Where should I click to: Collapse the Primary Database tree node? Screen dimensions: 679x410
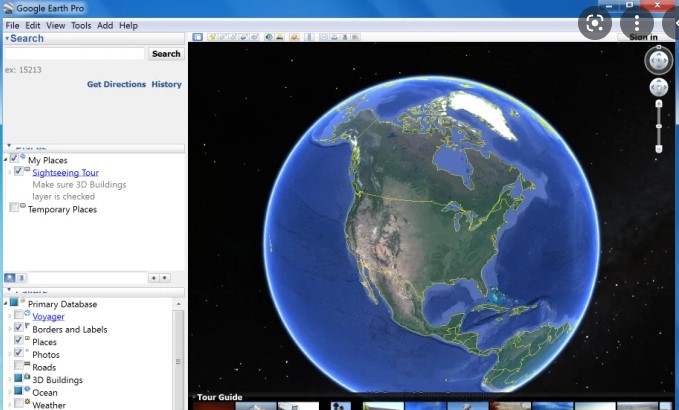[6, 303]
